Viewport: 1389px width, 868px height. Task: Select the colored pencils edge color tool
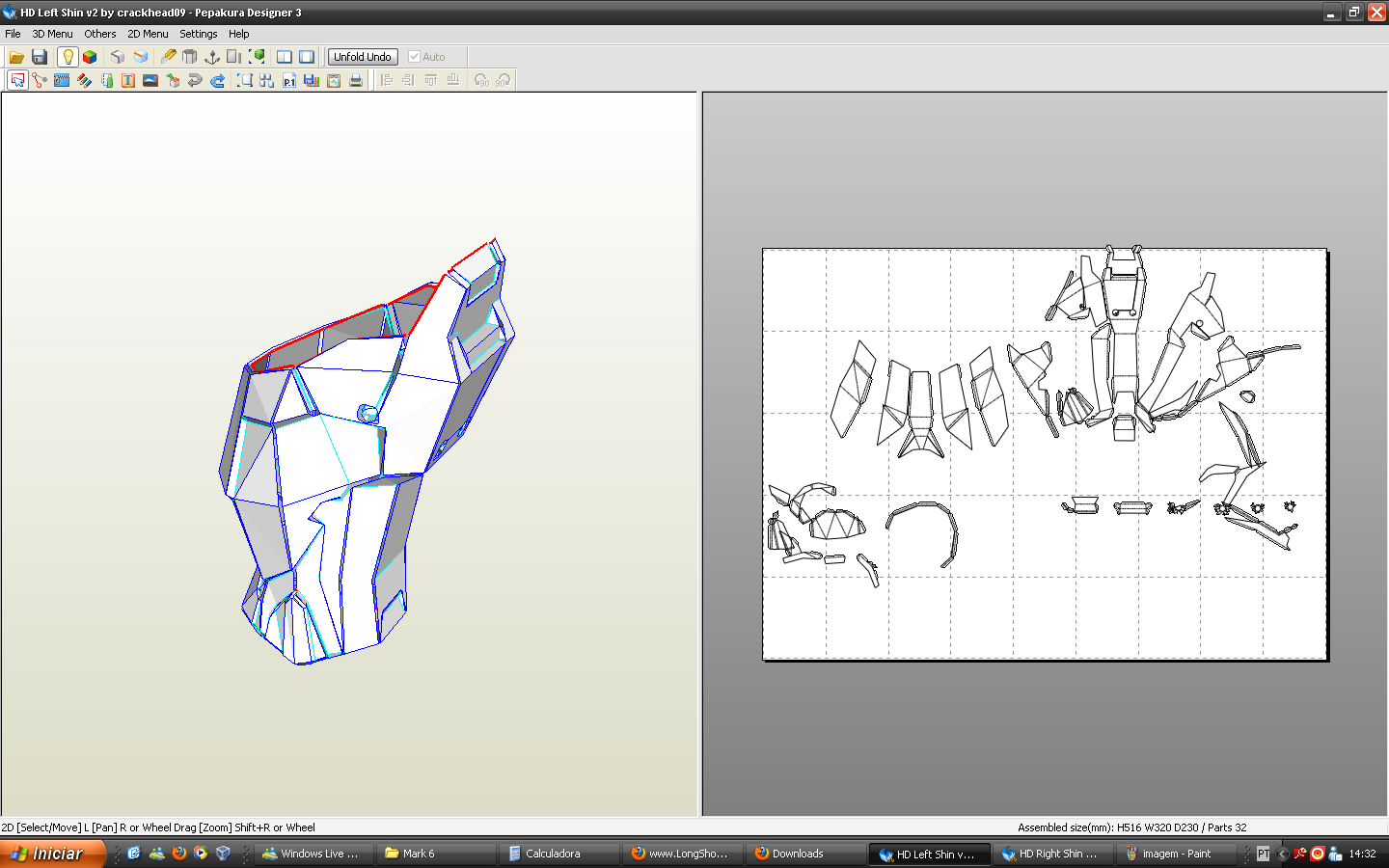[84, 80]
